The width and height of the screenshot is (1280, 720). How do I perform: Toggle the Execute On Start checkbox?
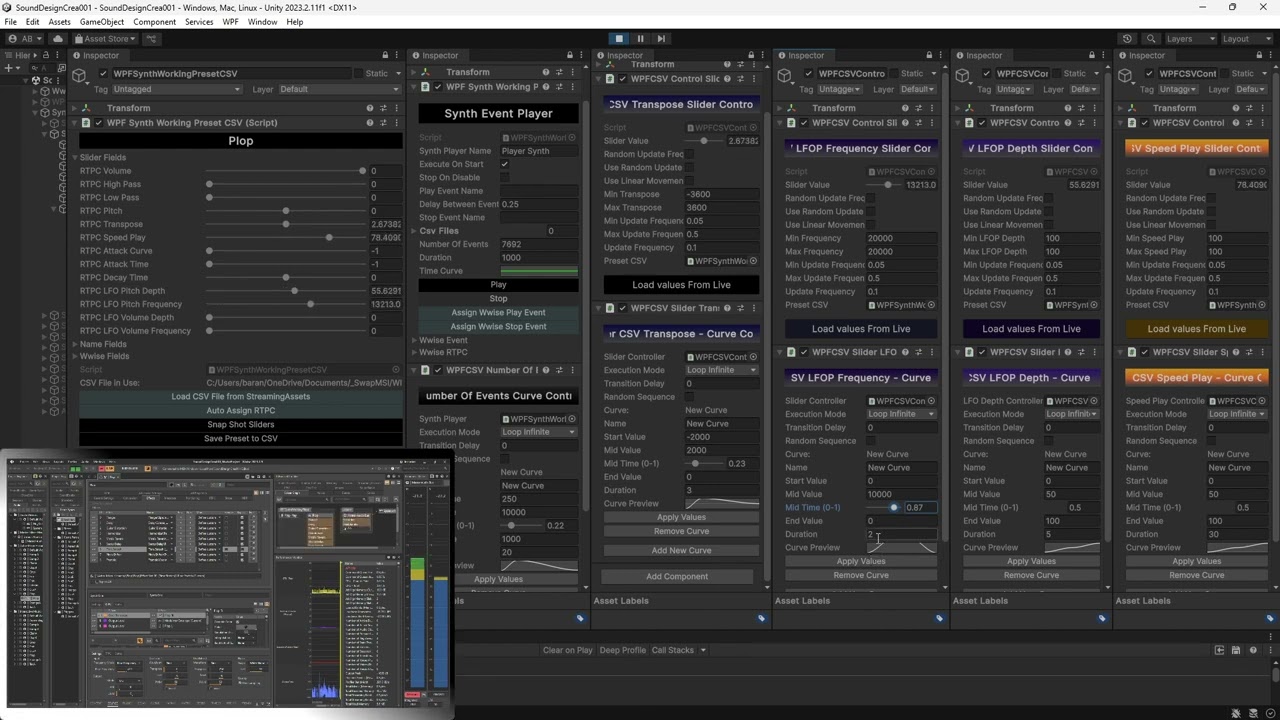[505, 164]
